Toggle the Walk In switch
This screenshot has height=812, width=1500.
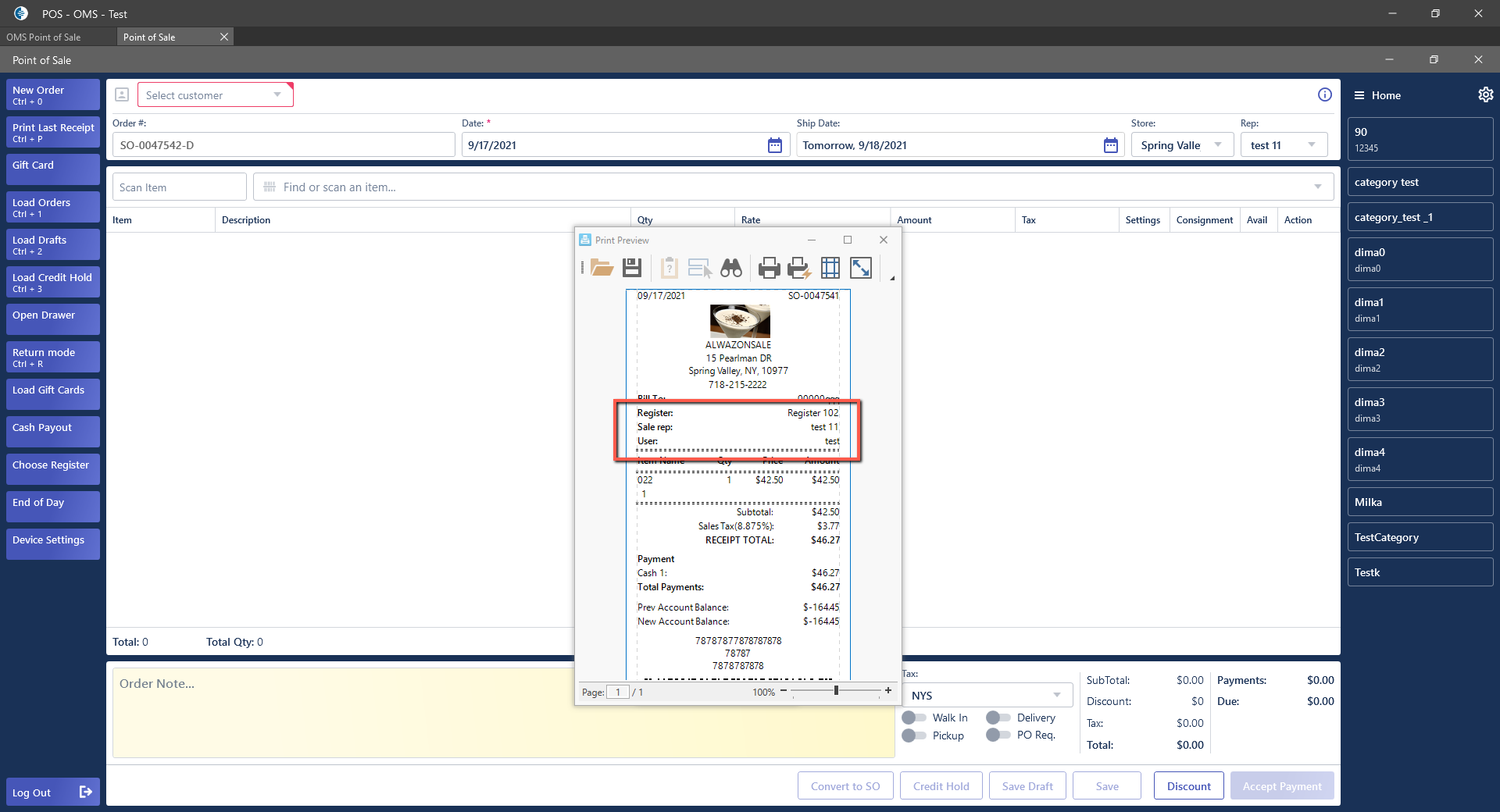pos(913,718)
